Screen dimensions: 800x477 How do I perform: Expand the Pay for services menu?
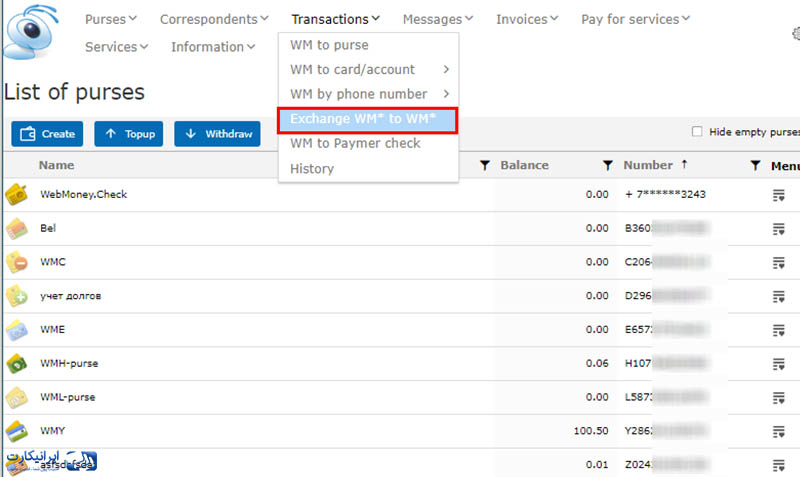pyautogui.click(x=635, y=19)
